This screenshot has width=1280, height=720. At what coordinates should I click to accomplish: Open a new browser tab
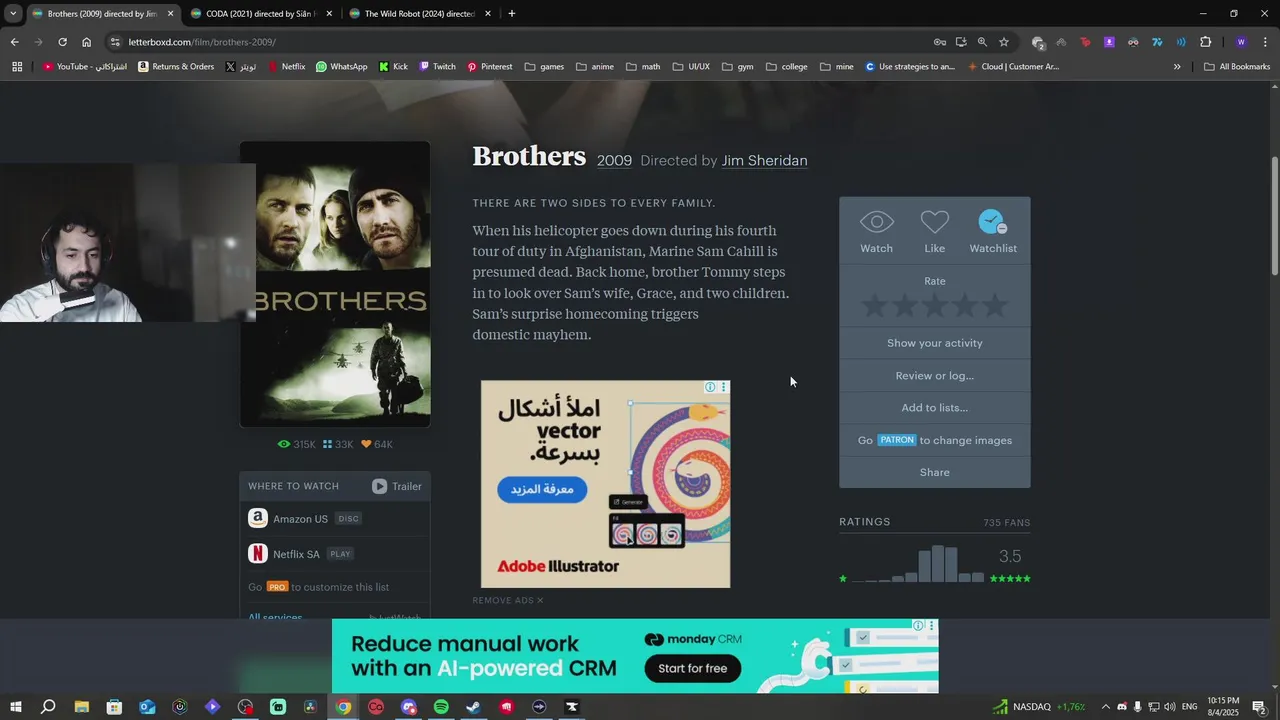511,14
